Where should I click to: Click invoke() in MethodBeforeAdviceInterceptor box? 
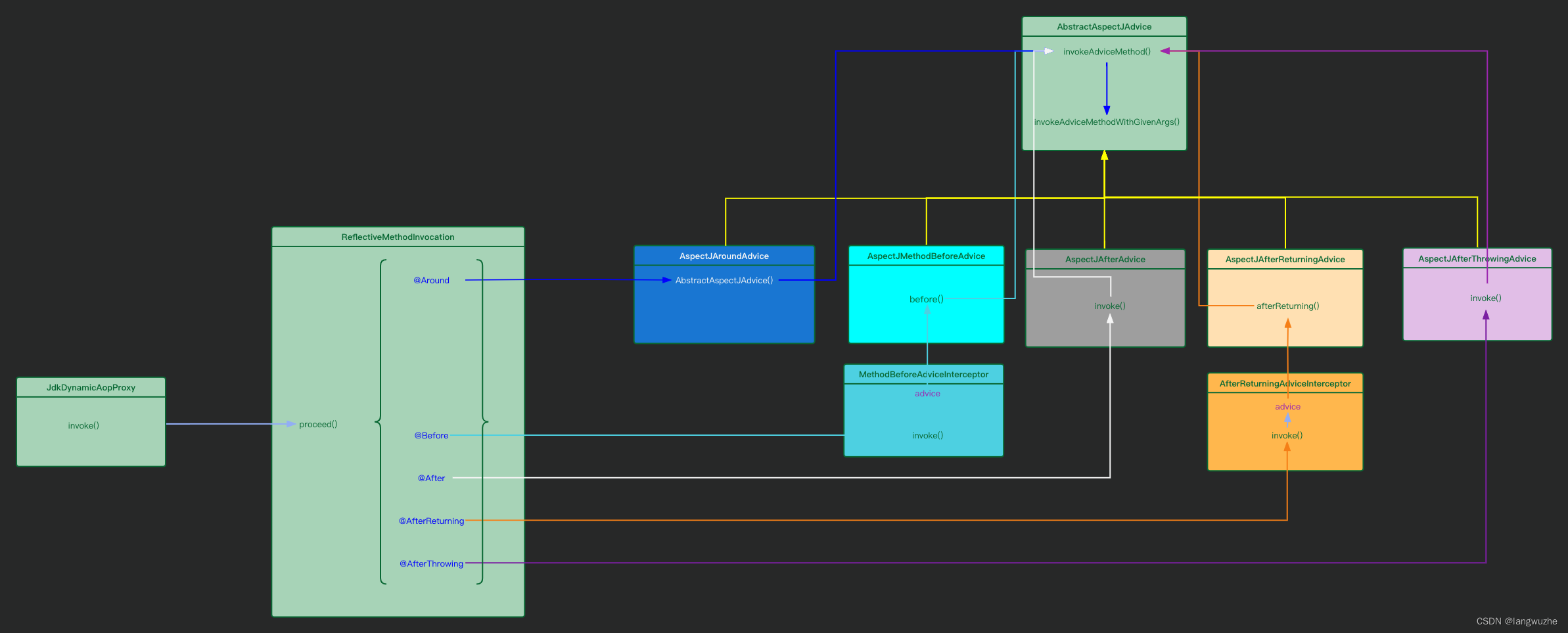tap(927, 435)
